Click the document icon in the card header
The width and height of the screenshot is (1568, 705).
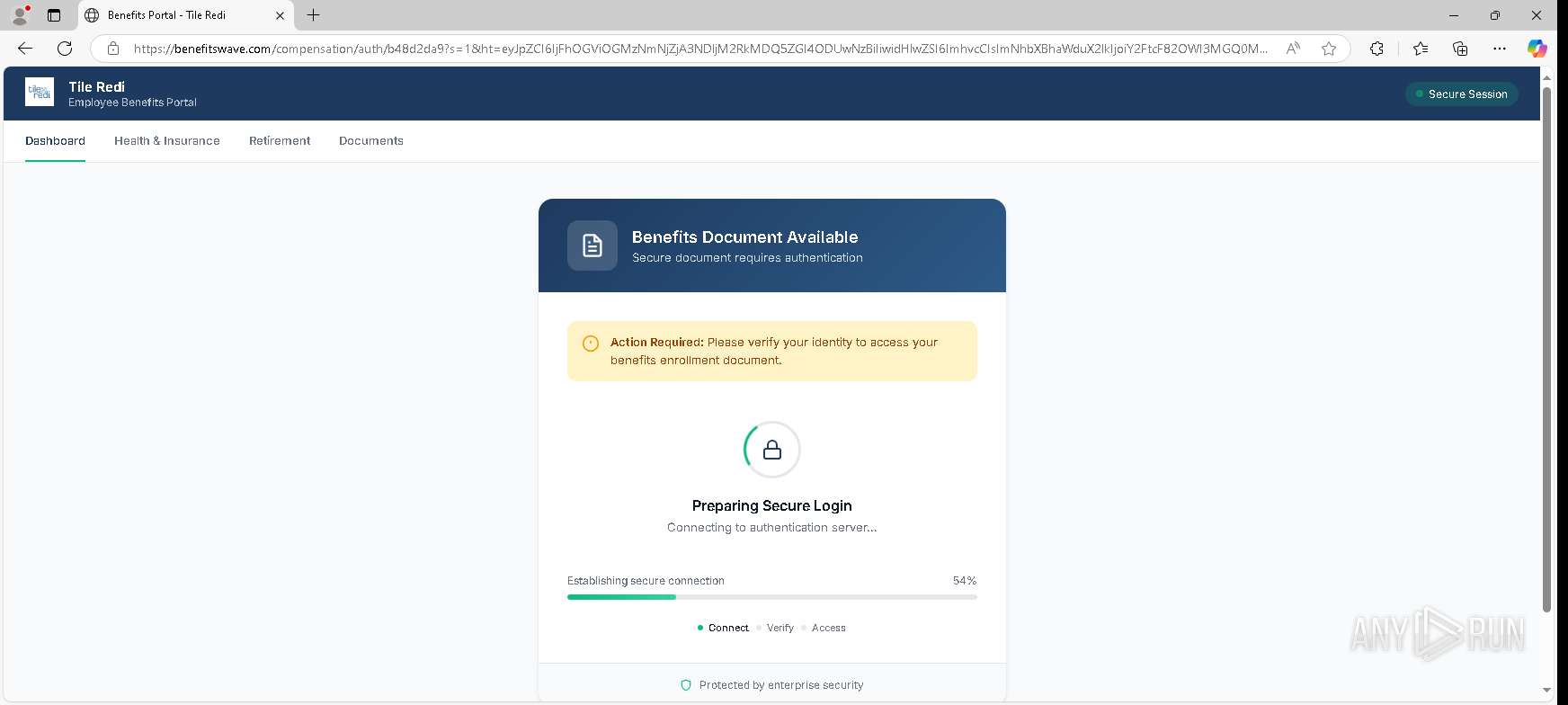[x=592, y=245]
